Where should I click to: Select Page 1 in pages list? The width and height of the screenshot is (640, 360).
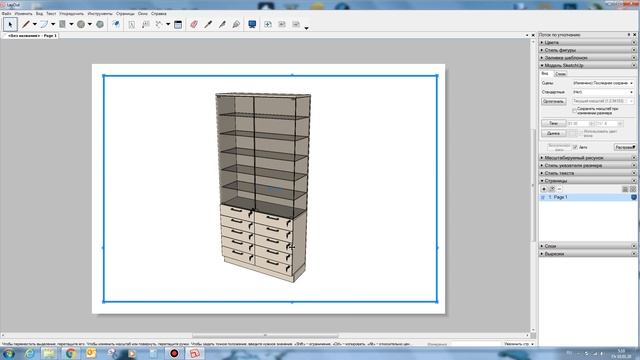tap(588, 197)
